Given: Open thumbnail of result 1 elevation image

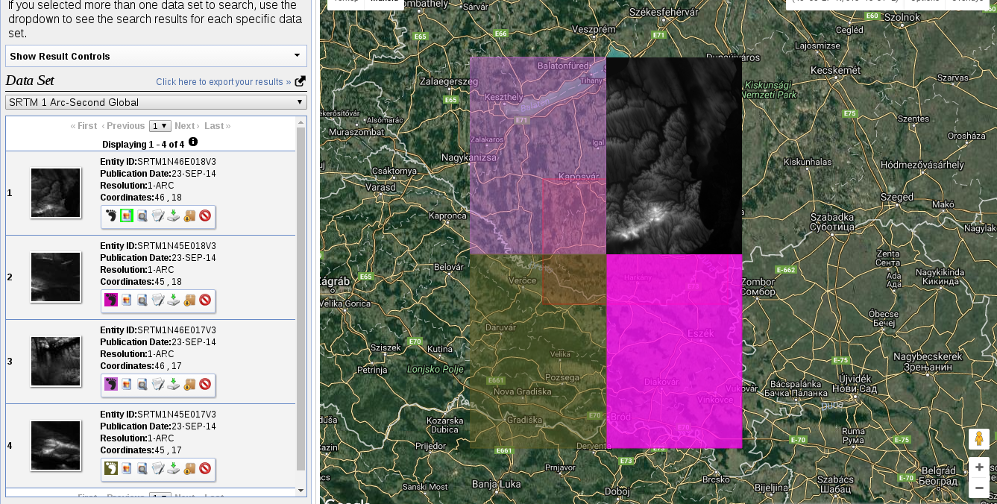Looking at the screenshot, I should pos(54,192).
